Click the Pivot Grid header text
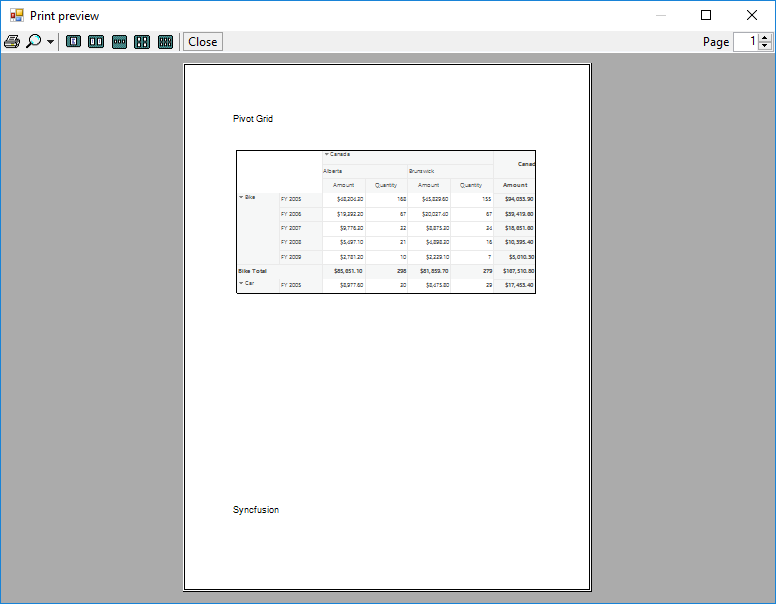776x604 pixels. point(253,119)
